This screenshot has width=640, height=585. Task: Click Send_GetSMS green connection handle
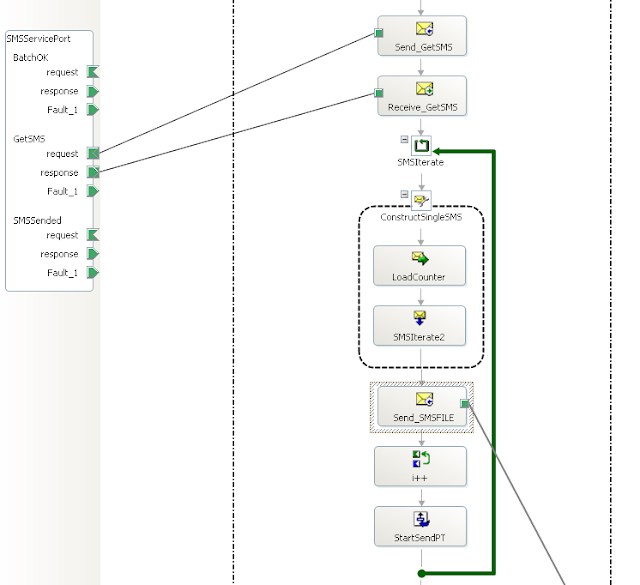379,33
